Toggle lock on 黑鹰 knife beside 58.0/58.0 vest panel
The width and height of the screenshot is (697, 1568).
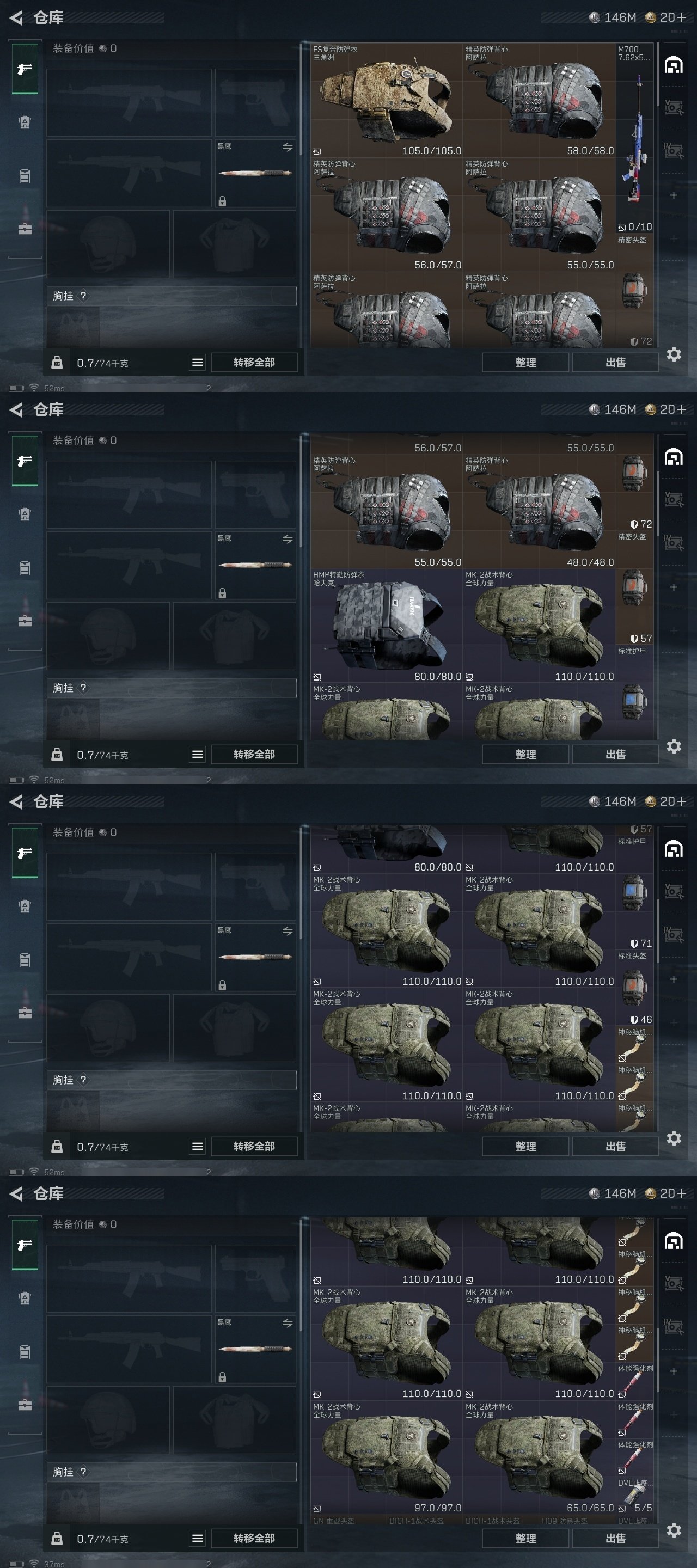222,201
